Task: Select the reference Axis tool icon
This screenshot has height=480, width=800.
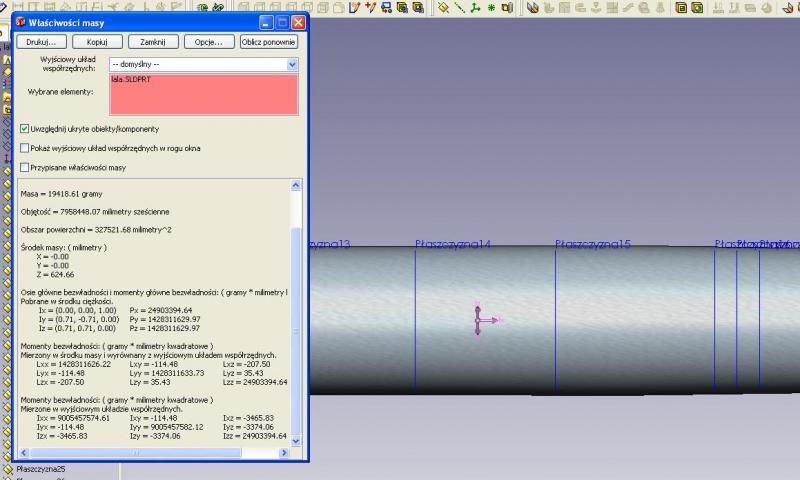Action: tap(459, 7)
